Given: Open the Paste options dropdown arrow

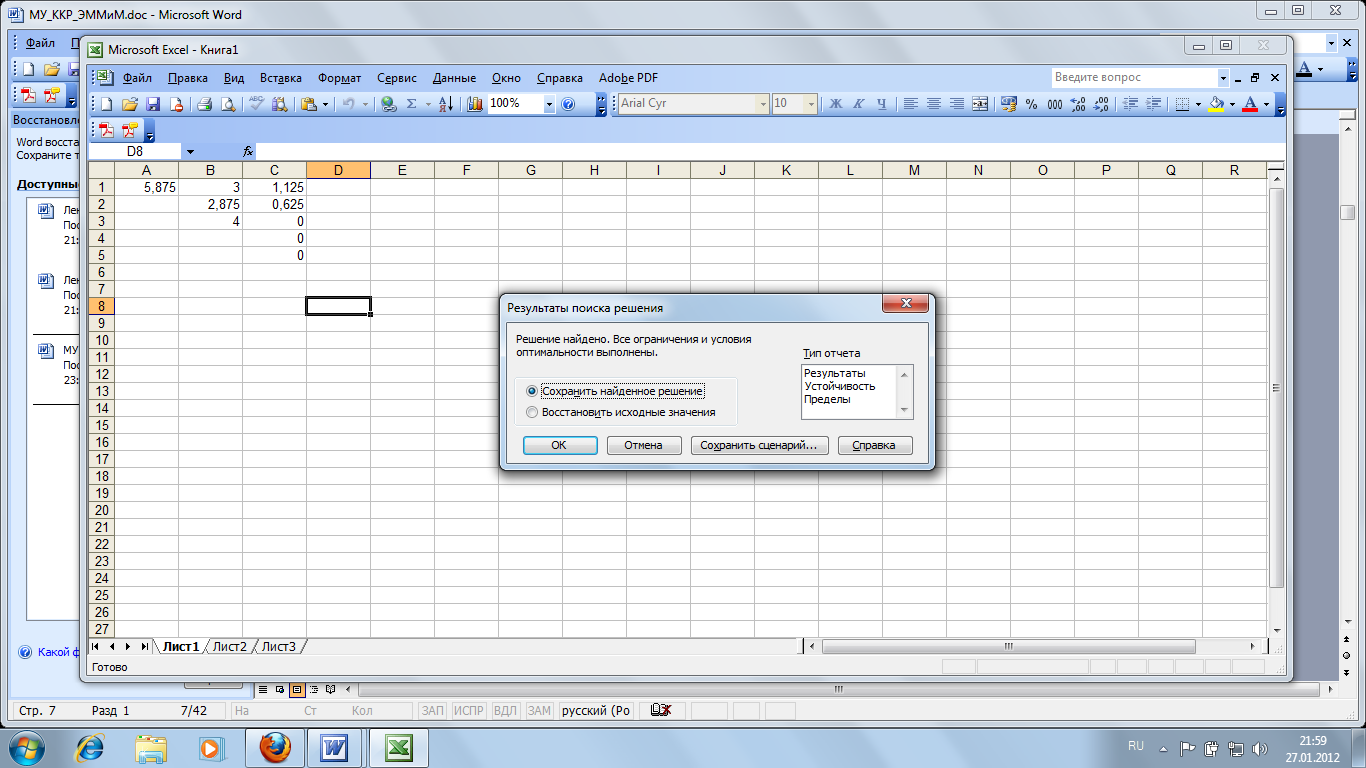Looking at the screenshot, I should [325, 104].
